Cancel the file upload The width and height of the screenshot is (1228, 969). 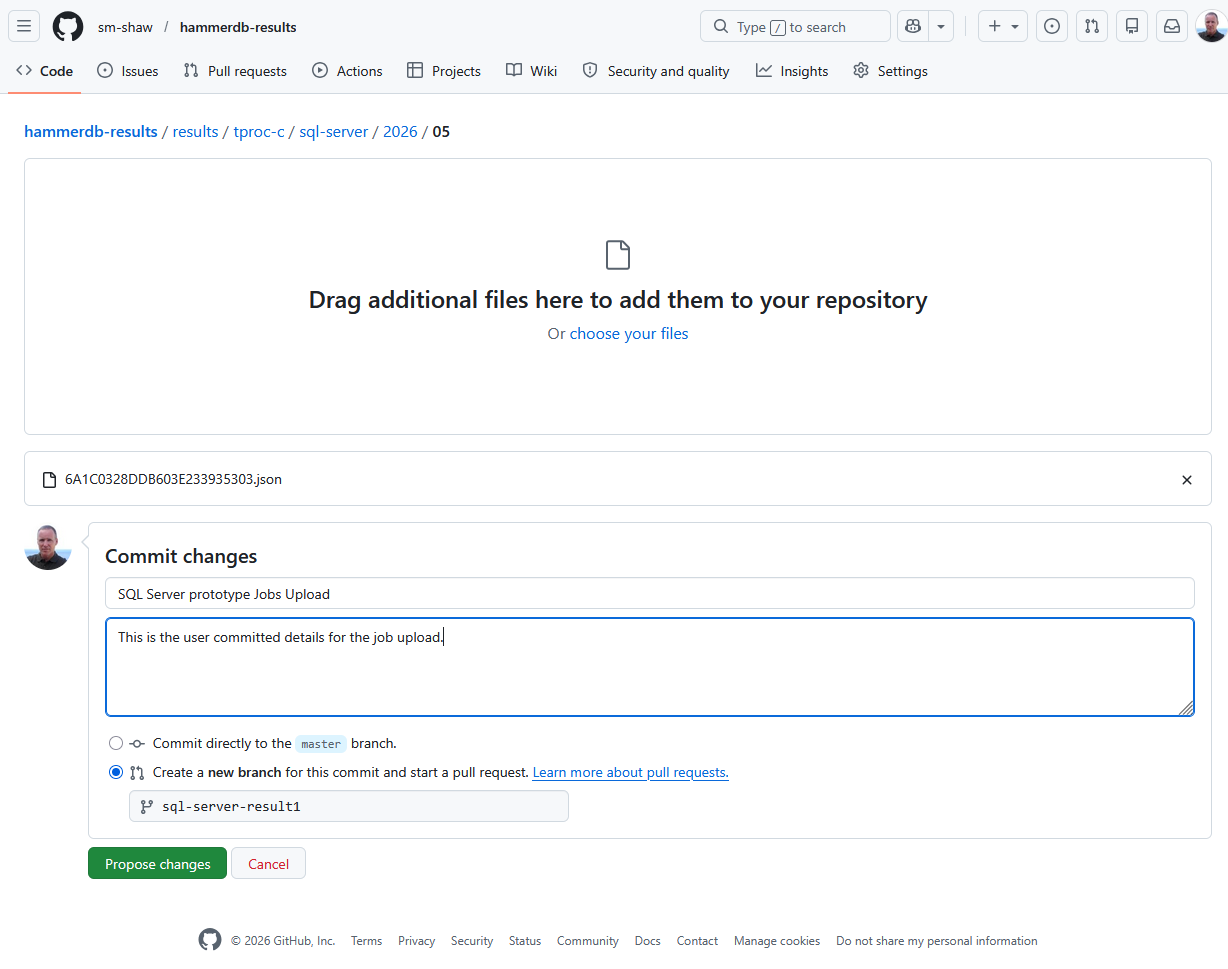click(x=268, y=863)
